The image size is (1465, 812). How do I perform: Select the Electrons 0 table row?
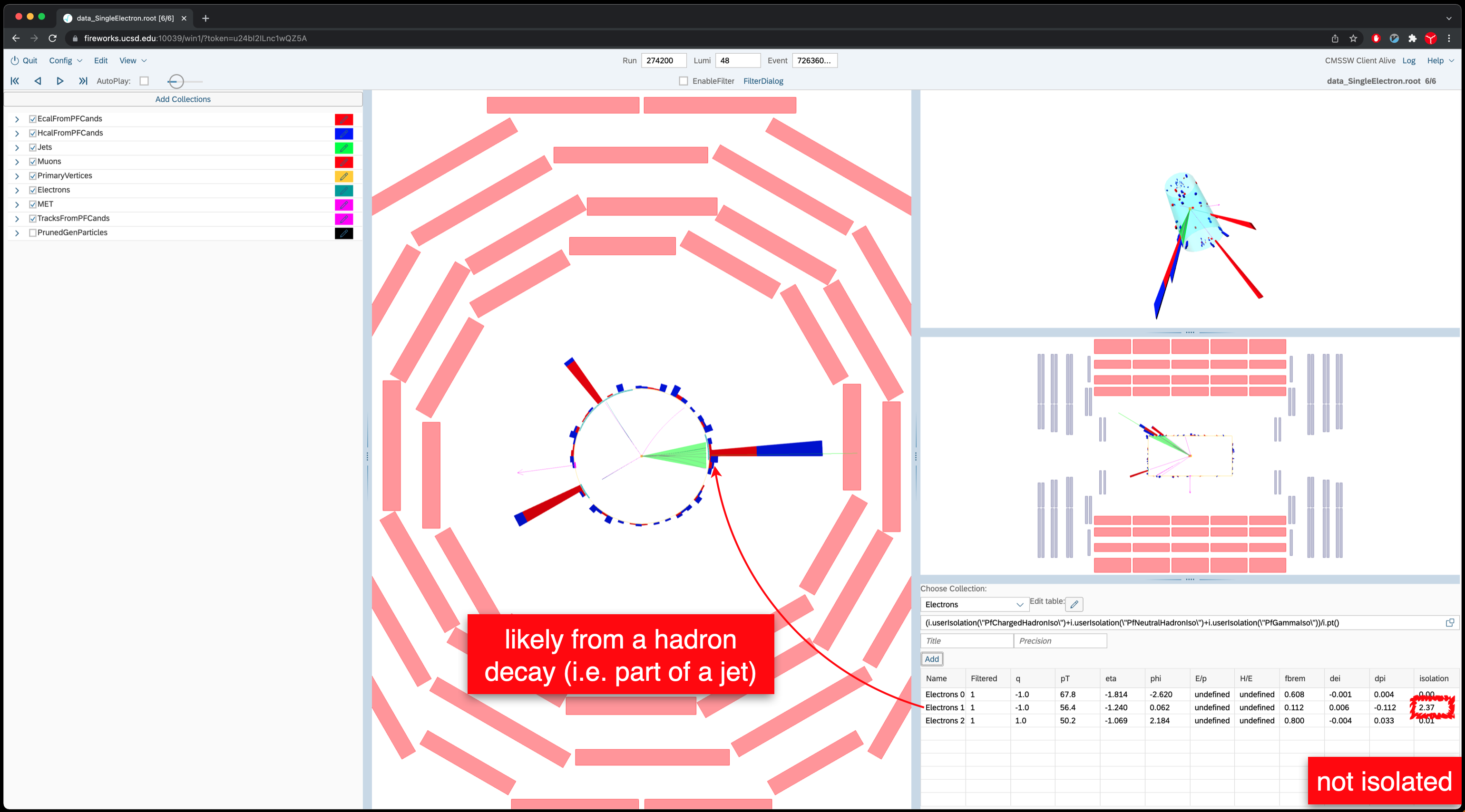pos(1189,694)
